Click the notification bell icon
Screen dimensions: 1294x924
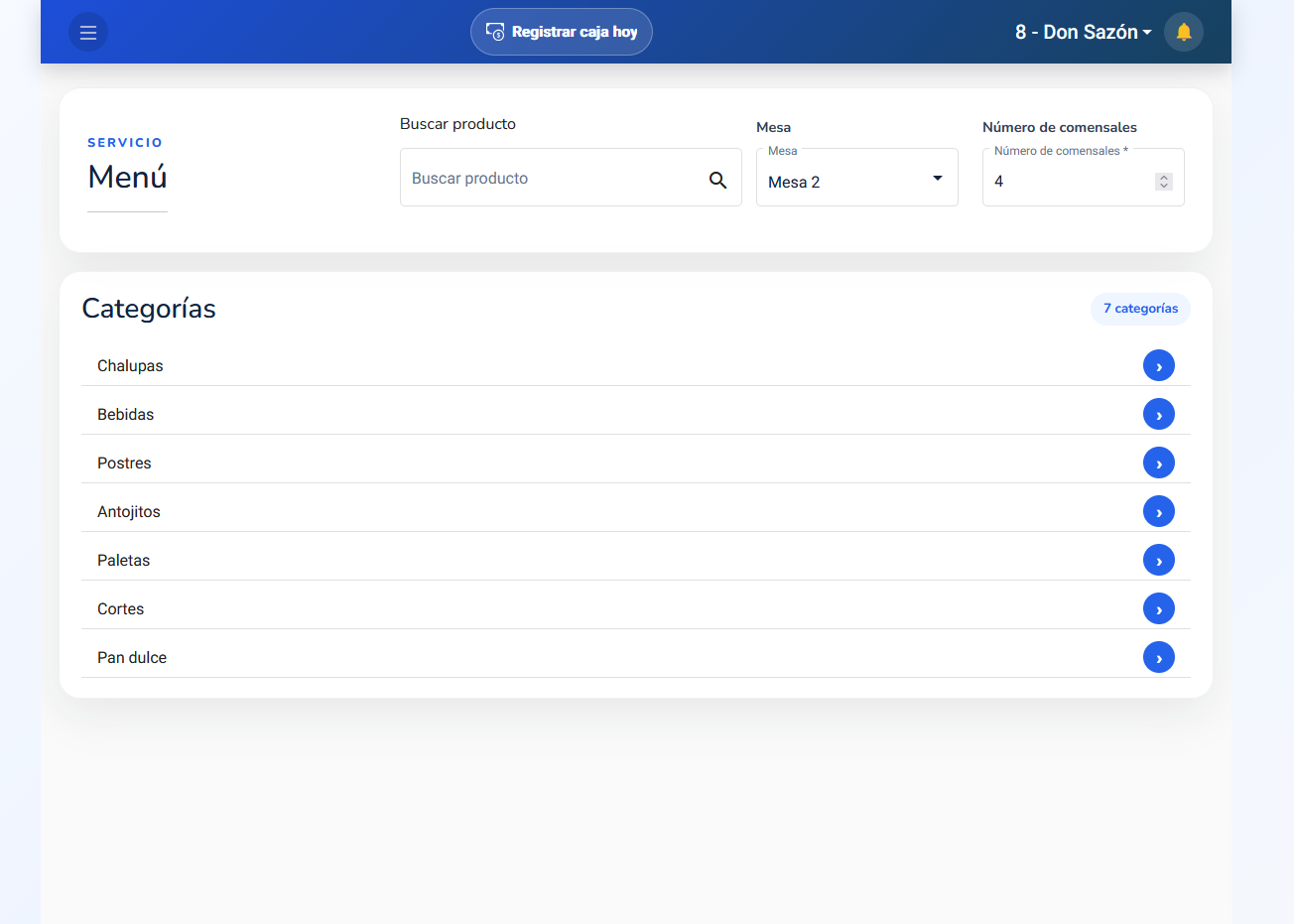(x=1184, y=32)
